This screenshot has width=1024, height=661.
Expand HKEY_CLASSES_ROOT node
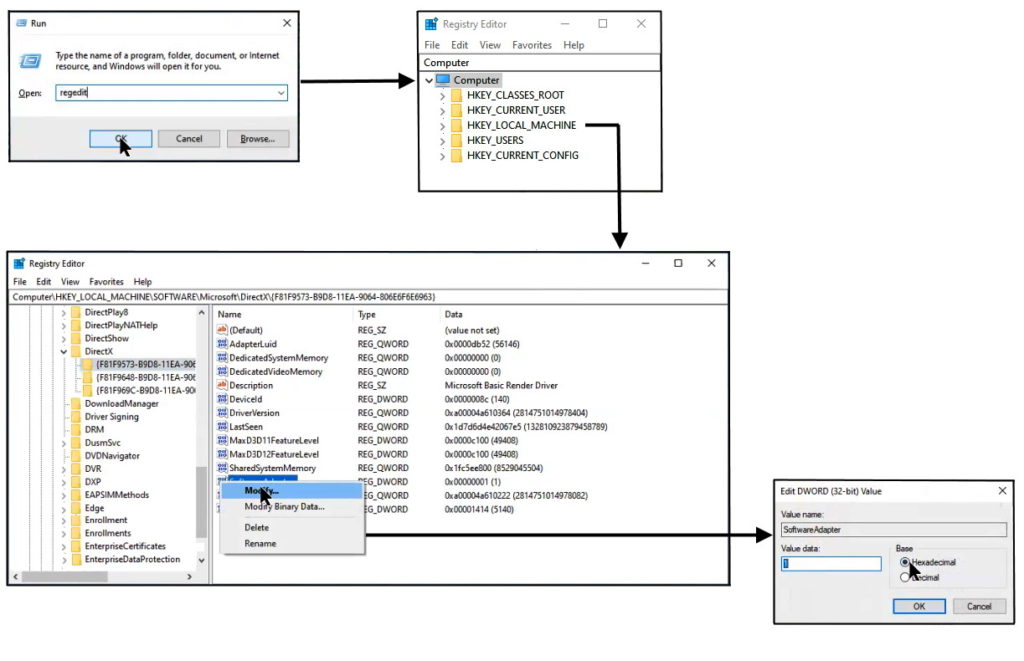(442, 96)
